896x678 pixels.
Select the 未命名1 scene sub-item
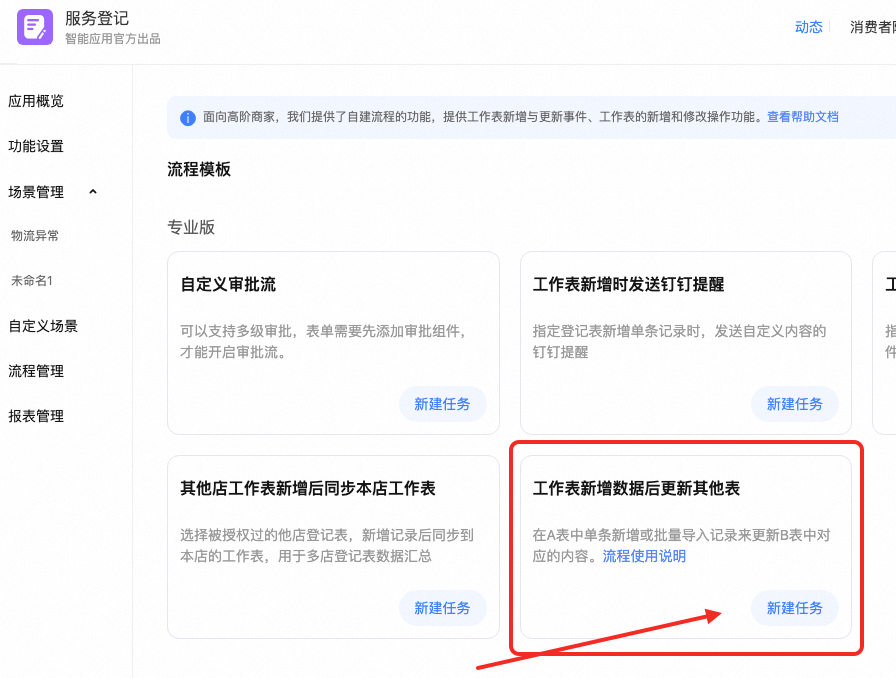click(32, 281)
